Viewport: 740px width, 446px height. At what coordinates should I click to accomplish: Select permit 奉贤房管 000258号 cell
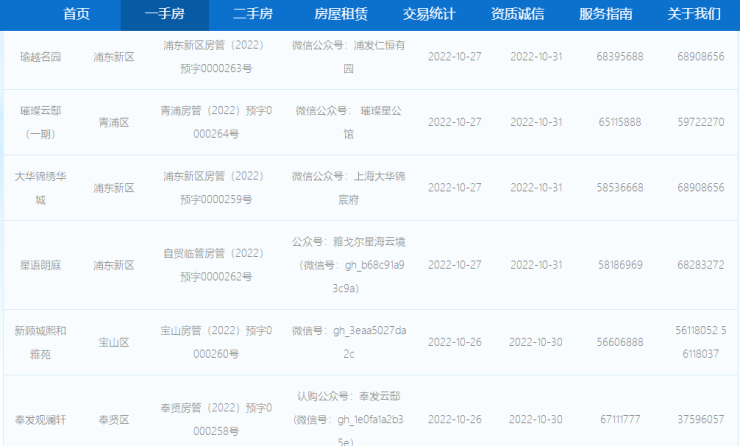coord(216,420)
